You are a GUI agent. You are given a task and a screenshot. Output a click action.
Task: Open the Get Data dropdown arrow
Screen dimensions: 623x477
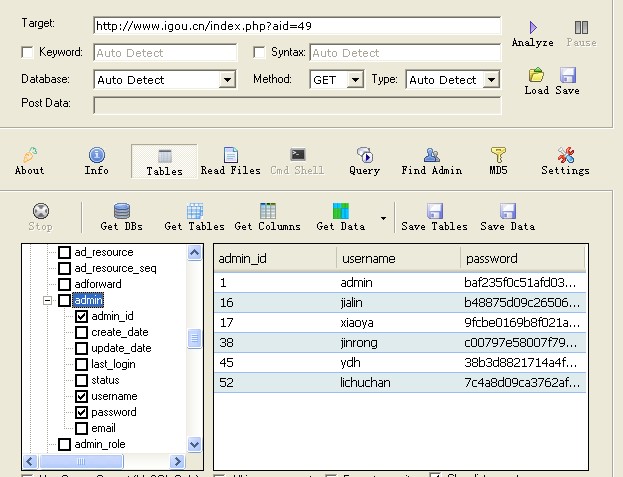pos(383,218)
